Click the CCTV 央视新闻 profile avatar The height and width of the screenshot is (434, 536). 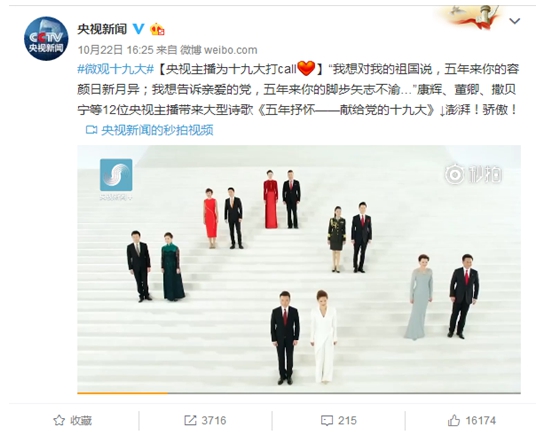pyautogui.click(x=46, y=39)
